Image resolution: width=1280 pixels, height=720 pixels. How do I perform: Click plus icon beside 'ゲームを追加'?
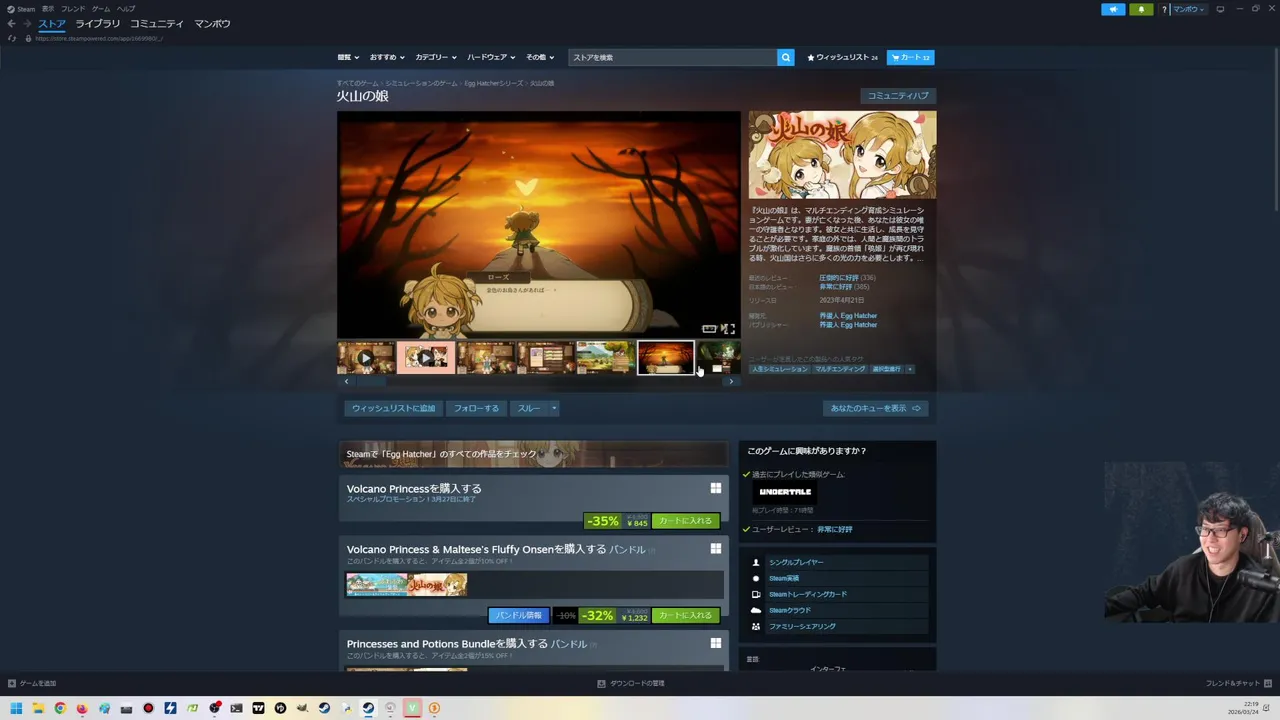(x=12, y=683)
